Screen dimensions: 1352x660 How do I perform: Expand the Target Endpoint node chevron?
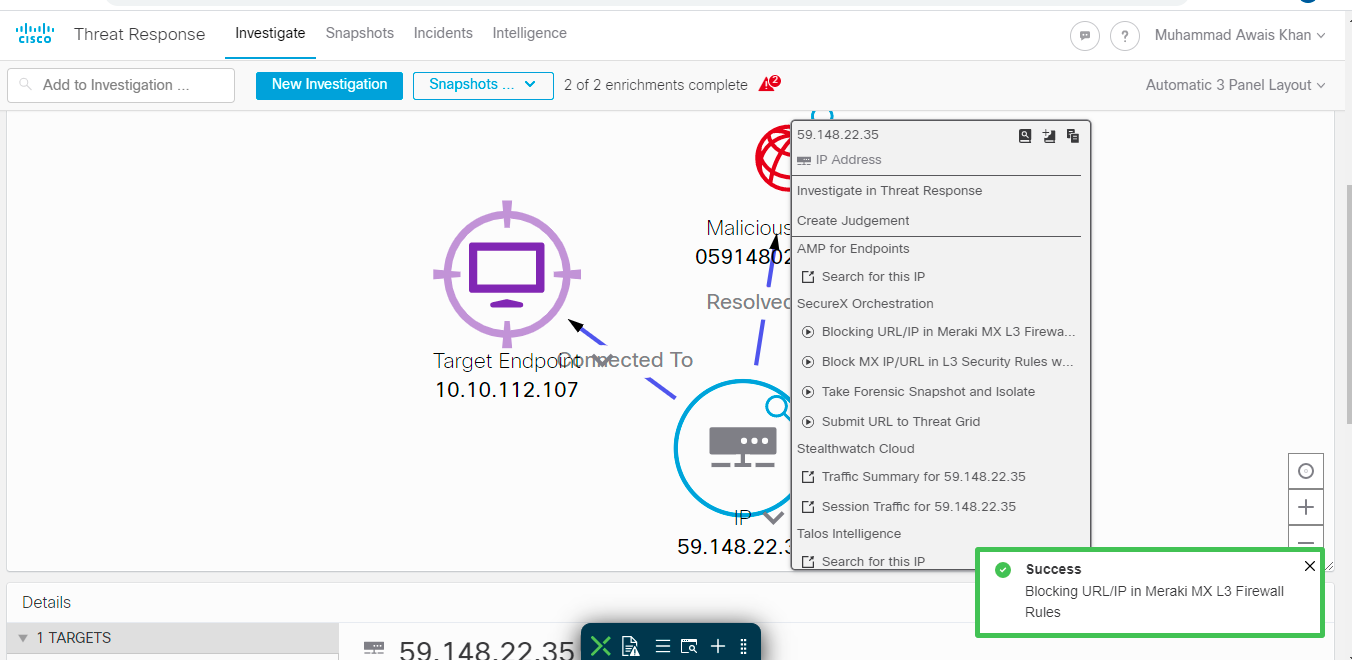coord(601,360)
